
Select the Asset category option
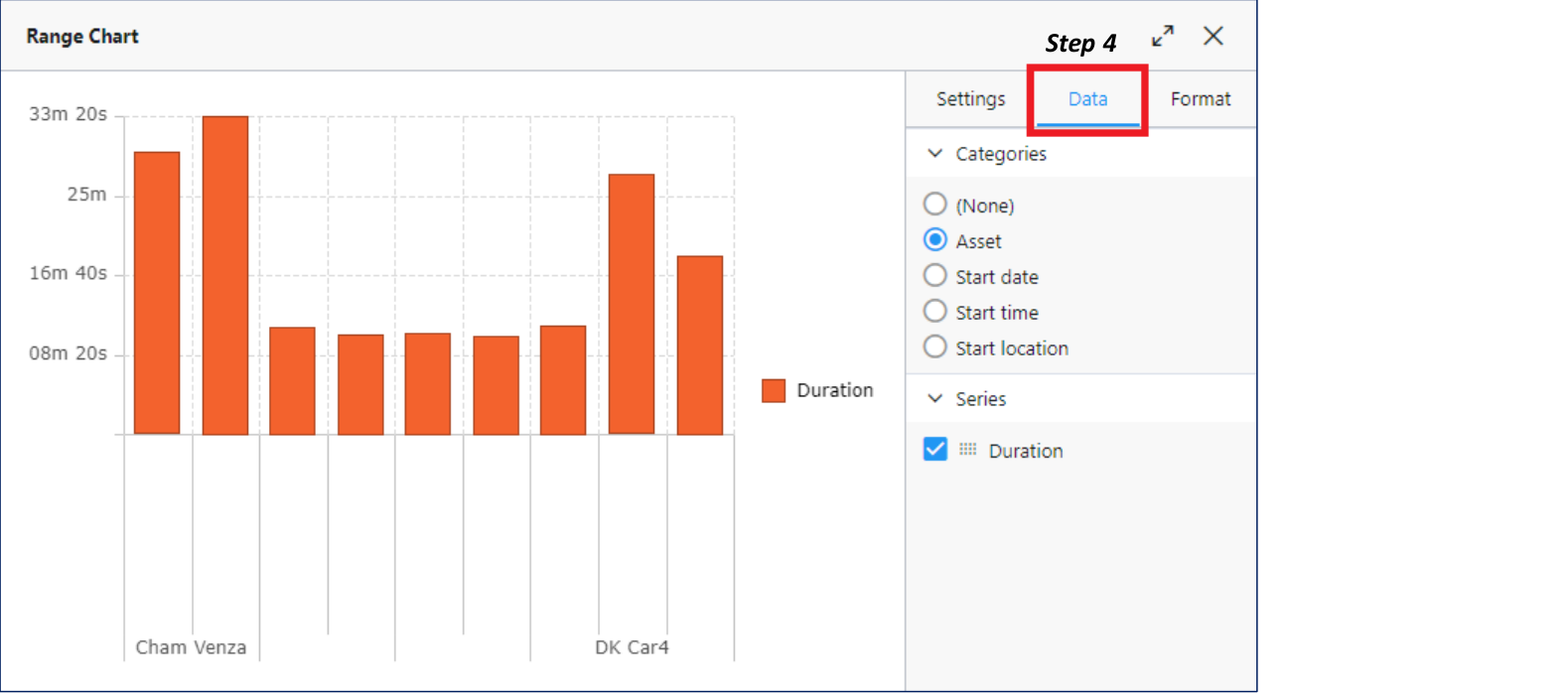[934, 240]
